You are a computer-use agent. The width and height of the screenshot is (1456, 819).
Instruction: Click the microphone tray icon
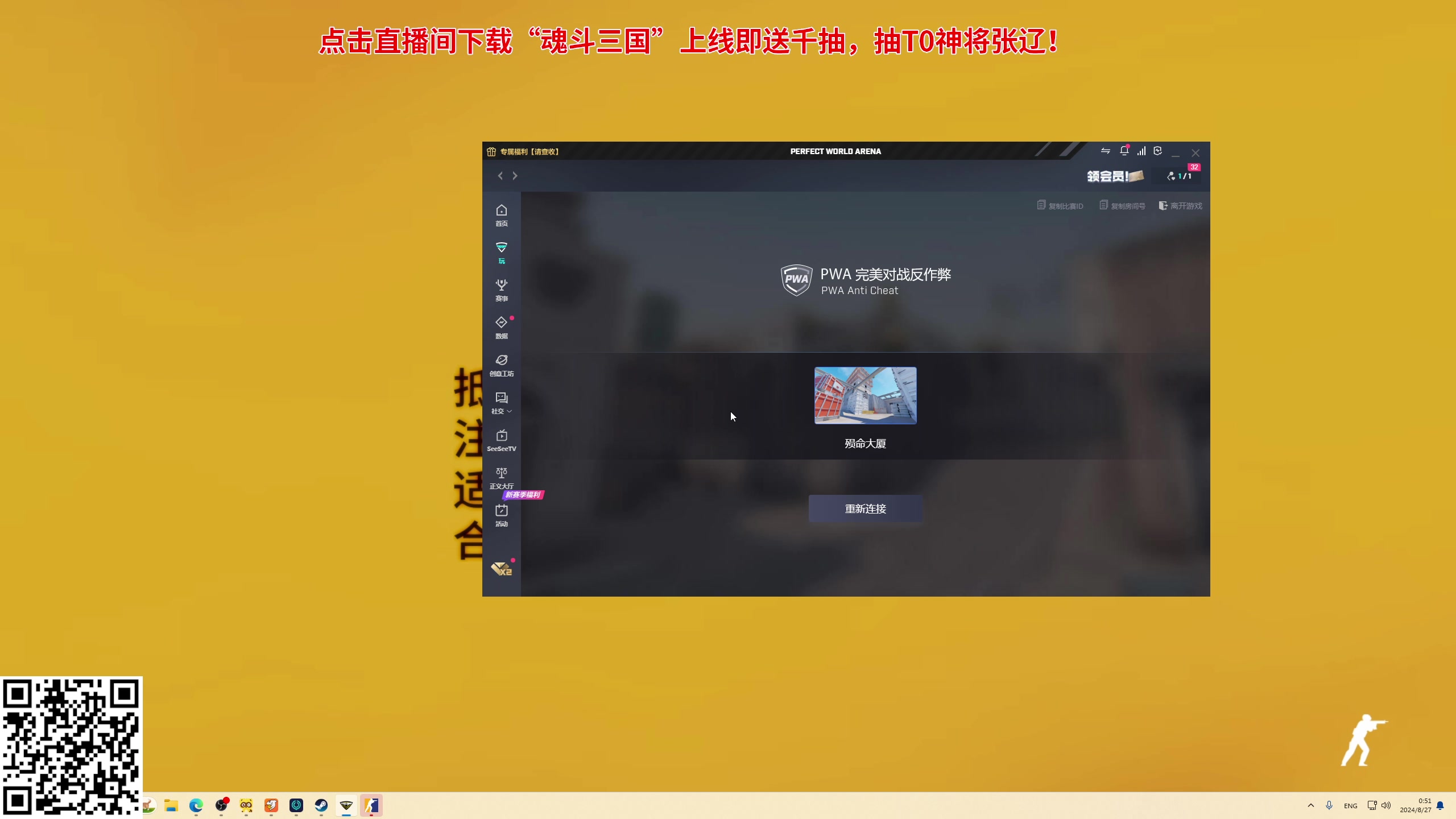pos(1329,805)
